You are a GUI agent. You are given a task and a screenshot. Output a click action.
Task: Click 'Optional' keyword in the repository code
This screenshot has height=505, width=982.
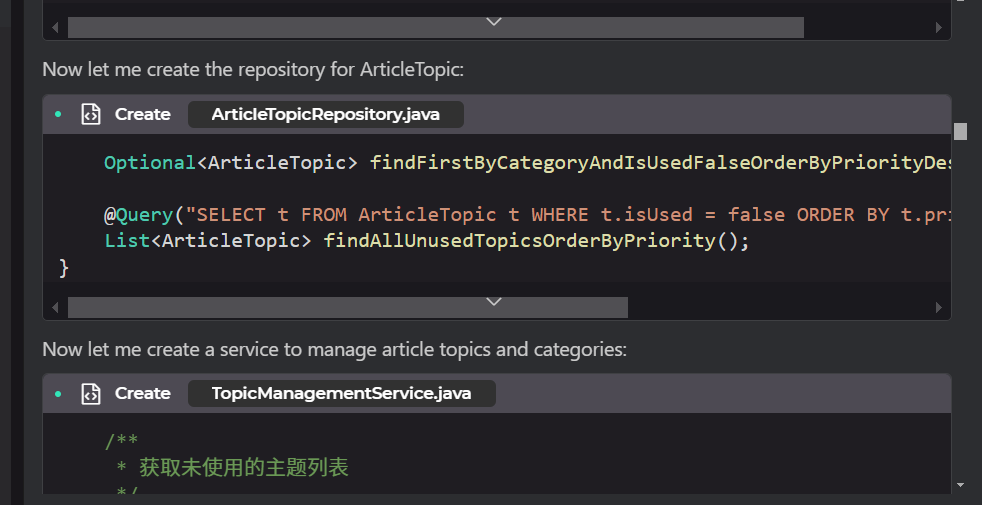coord(150,163)
